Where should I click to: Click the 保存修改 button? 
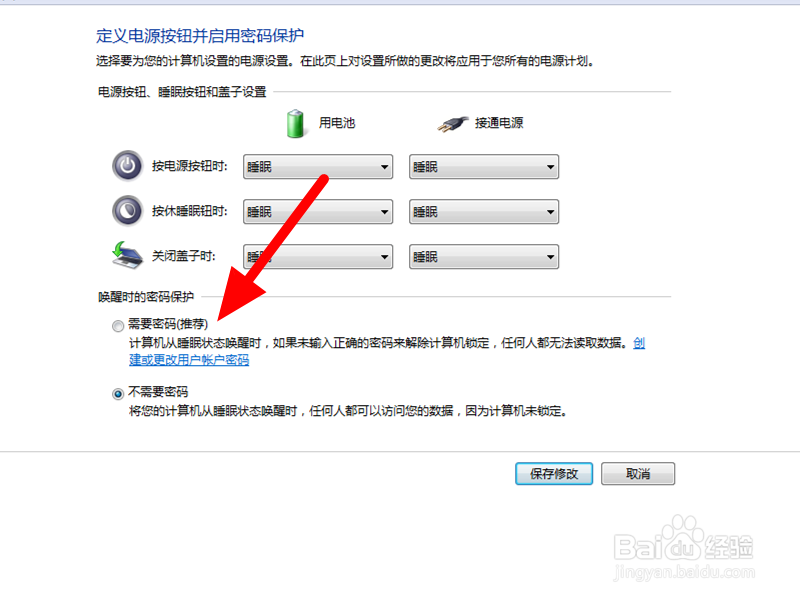(554, 474)
